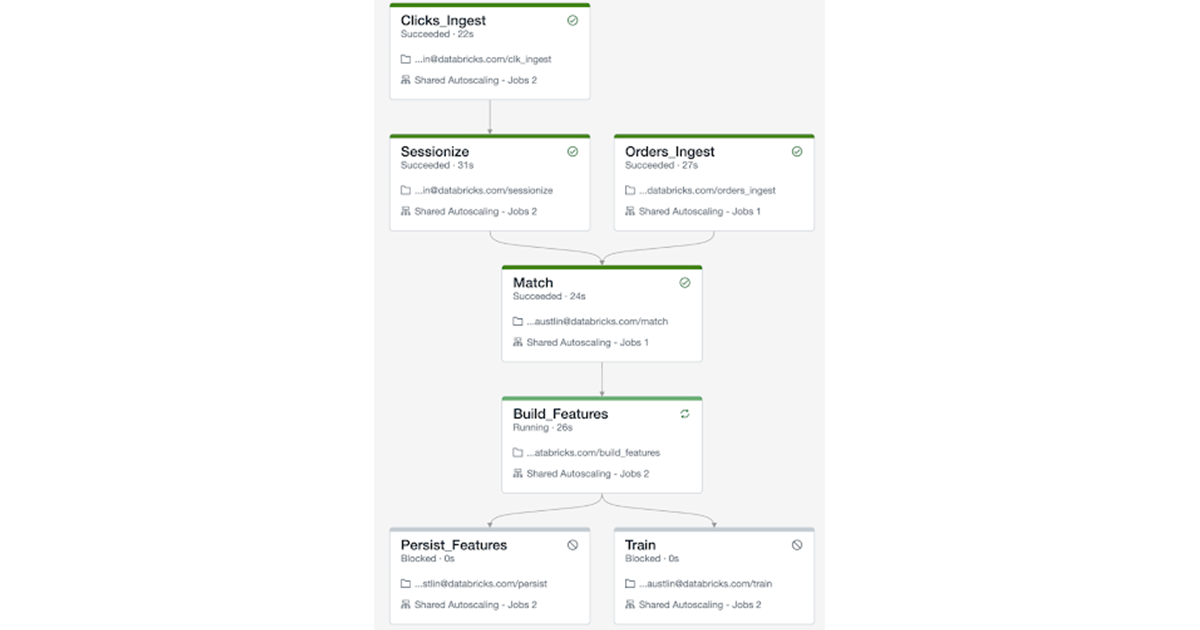Click the Train task blocked icon
The height and width of the screenshot is (630, 1200).
pyautogui.click(x=797, y=545)
